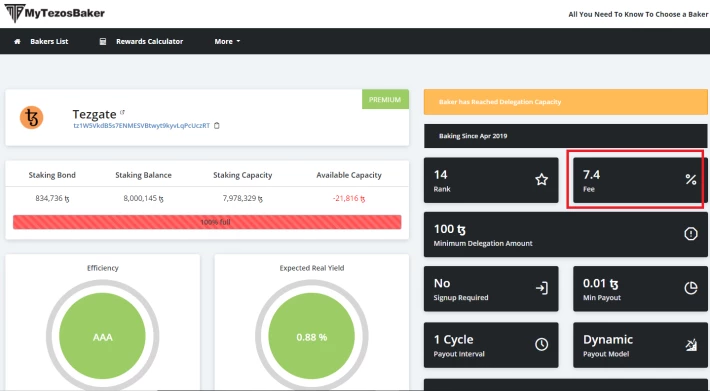Screen dimensions: 710x391
Task: Click the orange Tezos baker avatar
Action: pos(32,118)
